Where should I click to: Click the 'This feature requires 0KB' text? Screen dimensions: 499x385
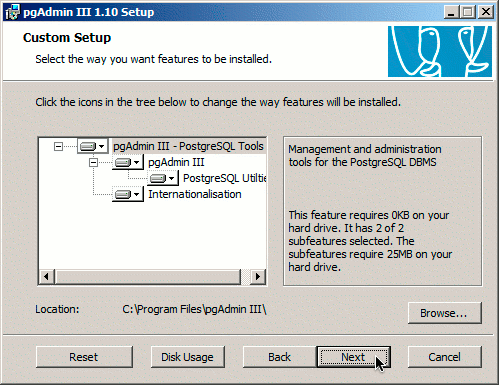pos(370,241)
